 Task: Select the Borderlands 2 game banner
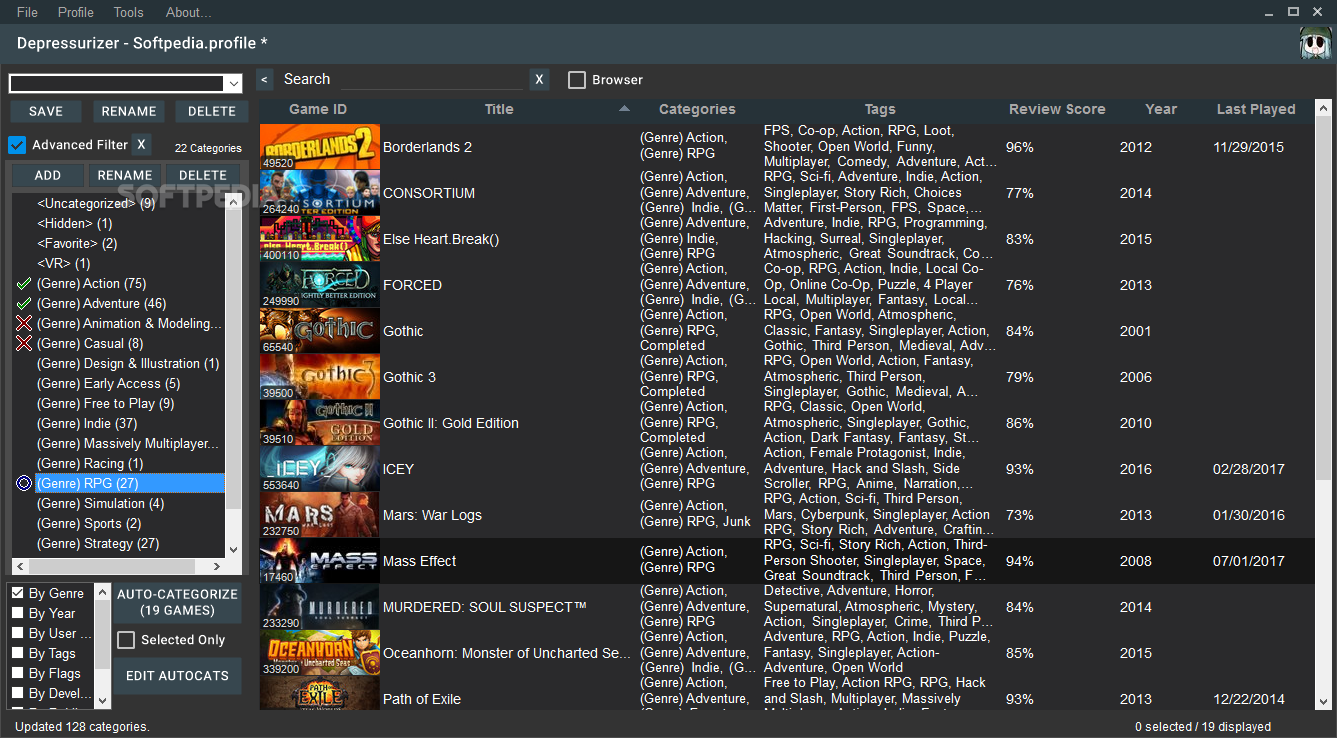pyautogui.click(x=320, y=147)
